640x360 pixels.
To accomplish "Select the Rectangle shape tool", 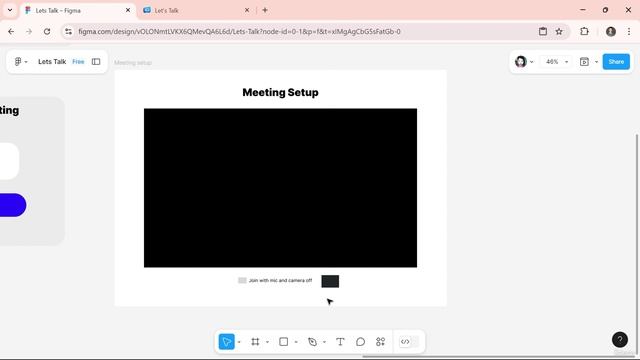I will pos(283,342).
